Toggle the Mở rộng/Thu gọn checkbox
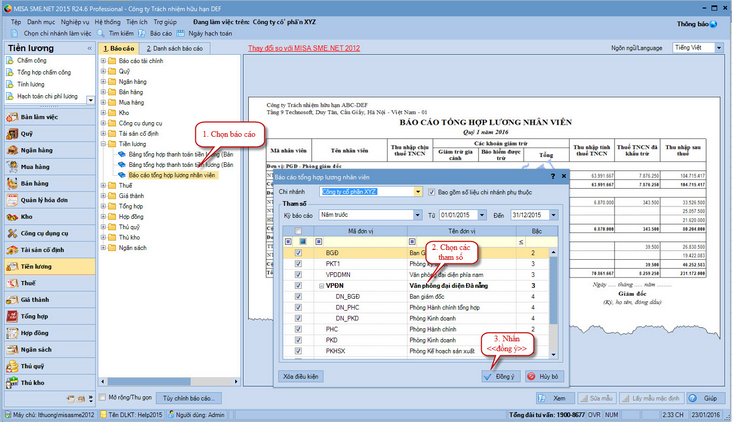This screenshot has width=732, height=422. click(103, 398)
